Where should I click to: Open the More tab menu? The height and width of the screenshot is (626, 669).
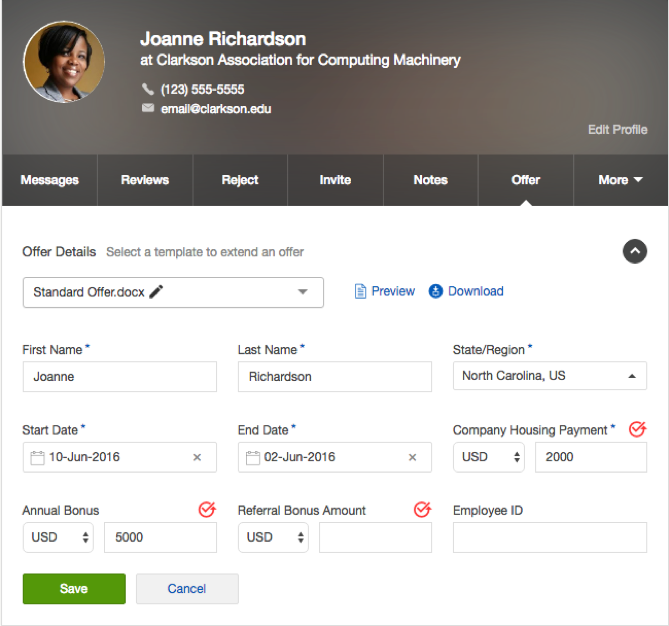pos(620,180)
